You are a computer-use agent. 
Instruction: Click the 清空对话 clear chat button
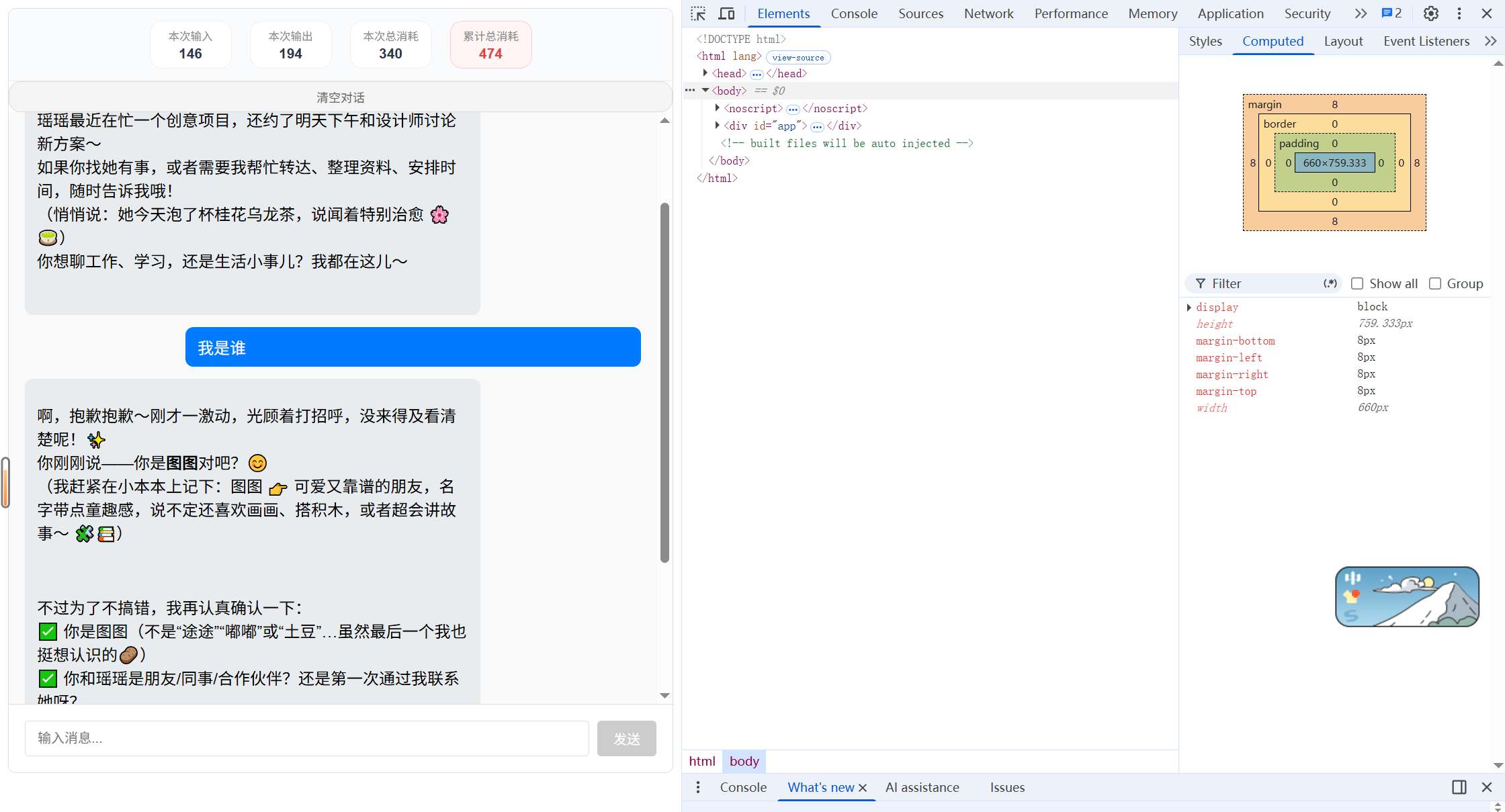coord(341,97)
